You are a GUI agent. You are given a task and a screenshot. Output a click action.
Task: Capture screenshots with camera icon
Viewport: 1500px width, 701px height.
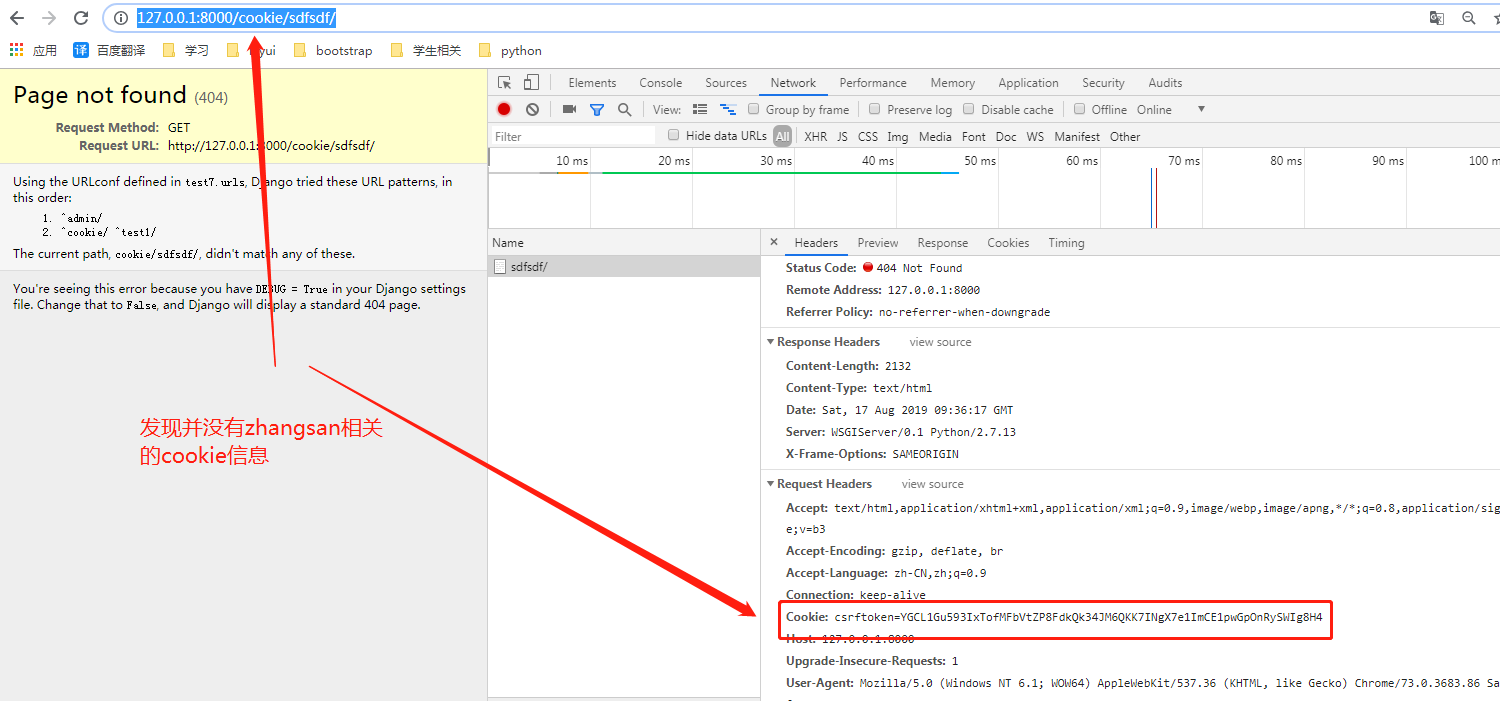pyautogui.click(x=569, y=109)
